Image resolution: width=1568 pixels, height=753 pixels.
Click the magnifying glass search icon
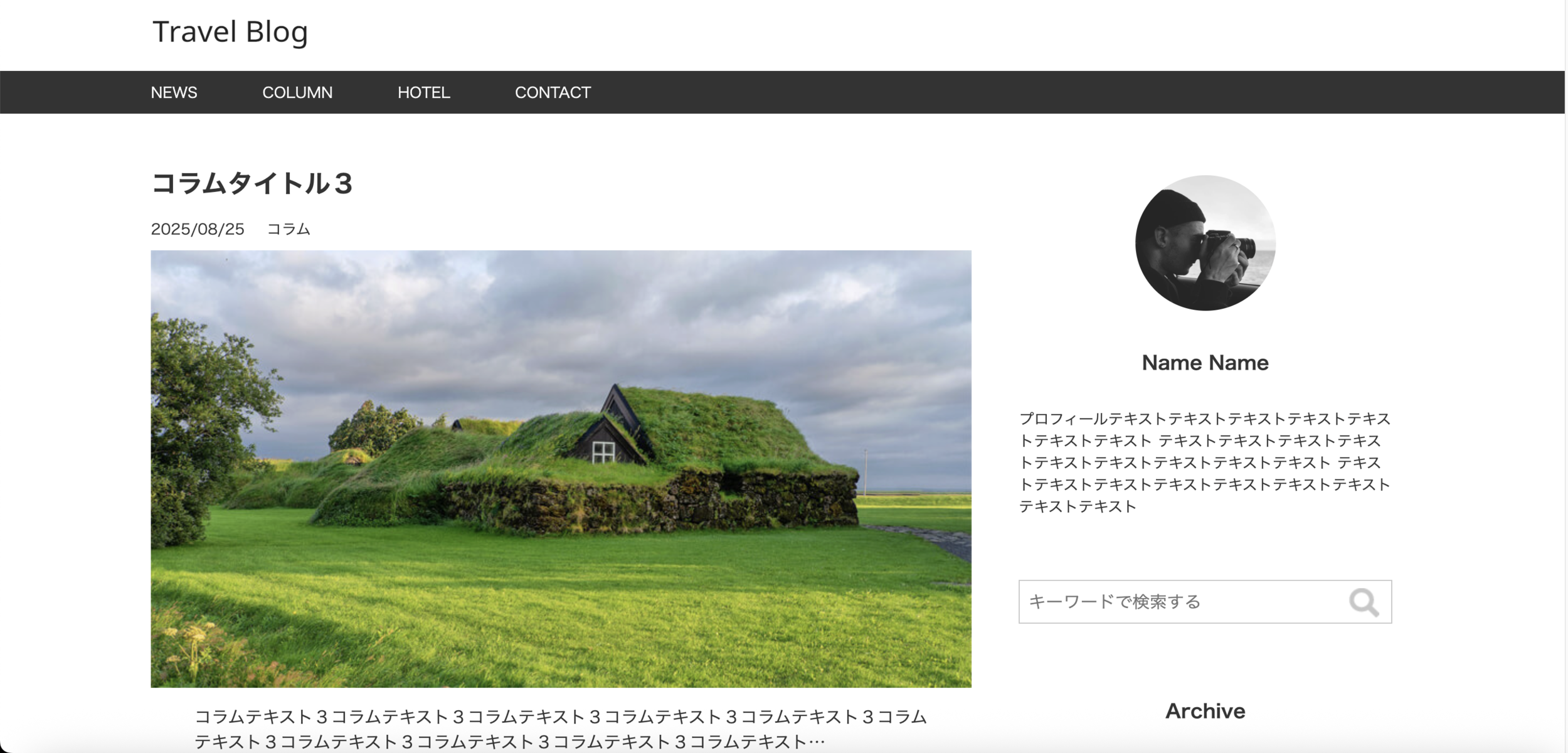[x=1363, y=602]
